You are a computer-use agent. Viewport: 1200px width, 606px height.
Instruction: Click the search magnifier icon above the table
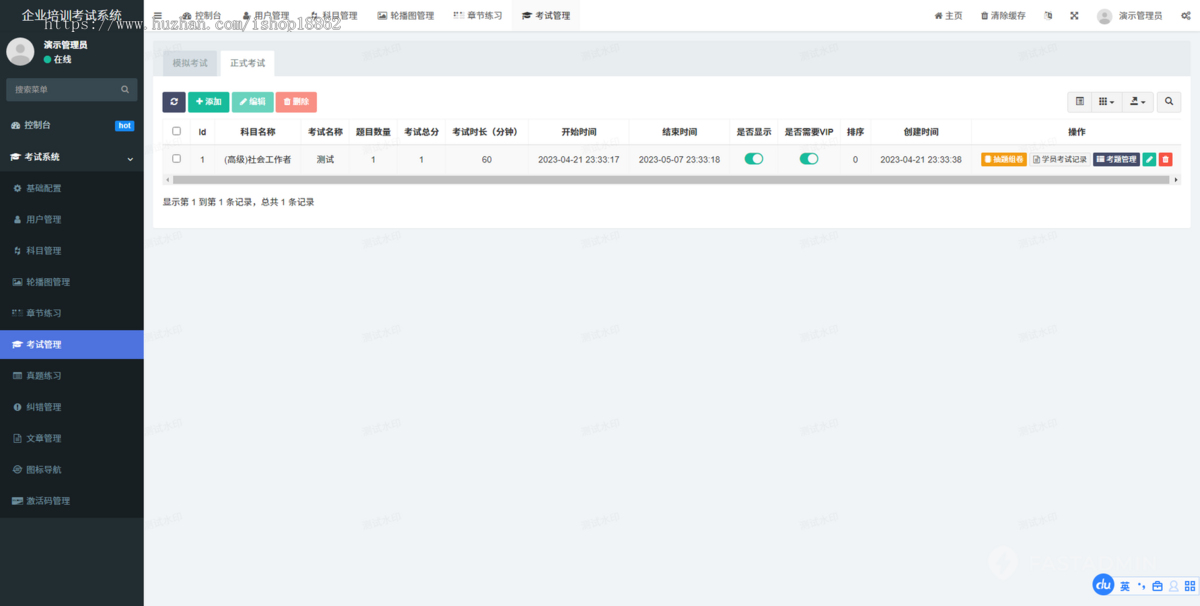pyautogui.click(x=1168, y=101)
